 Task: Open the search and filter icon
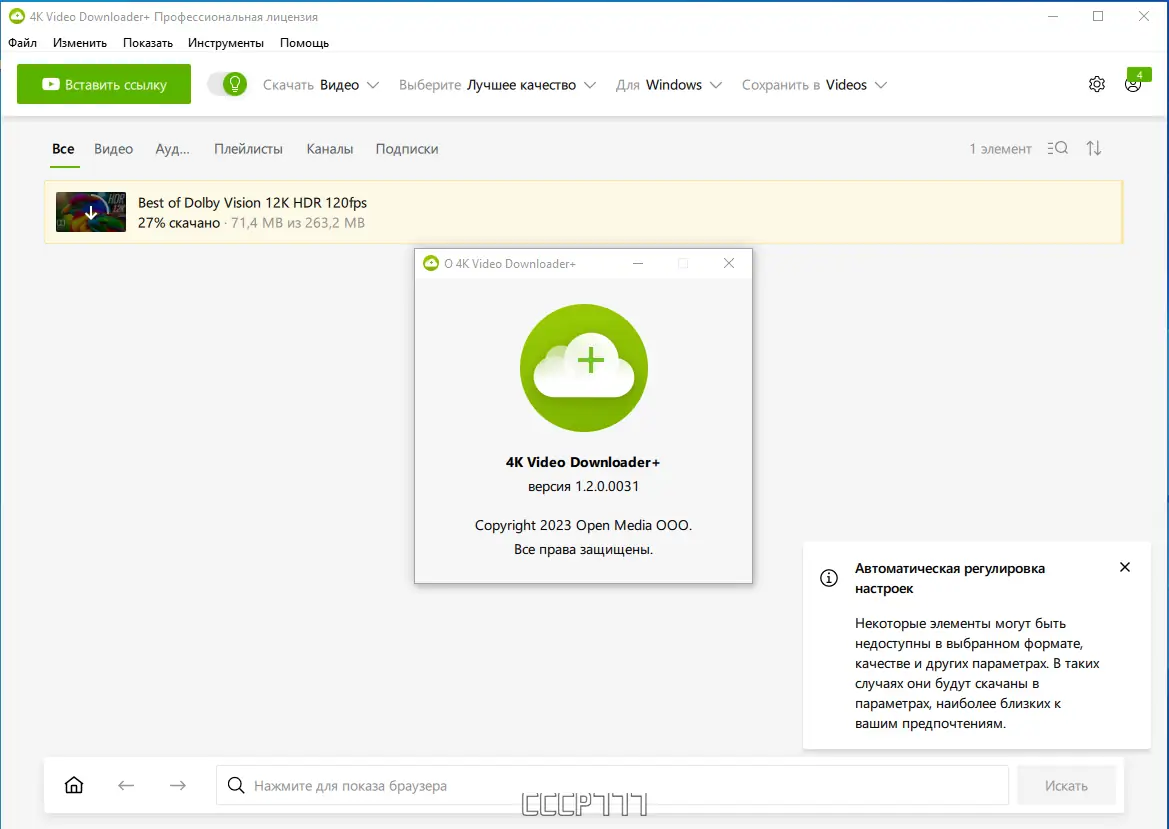click(1057, 148)
